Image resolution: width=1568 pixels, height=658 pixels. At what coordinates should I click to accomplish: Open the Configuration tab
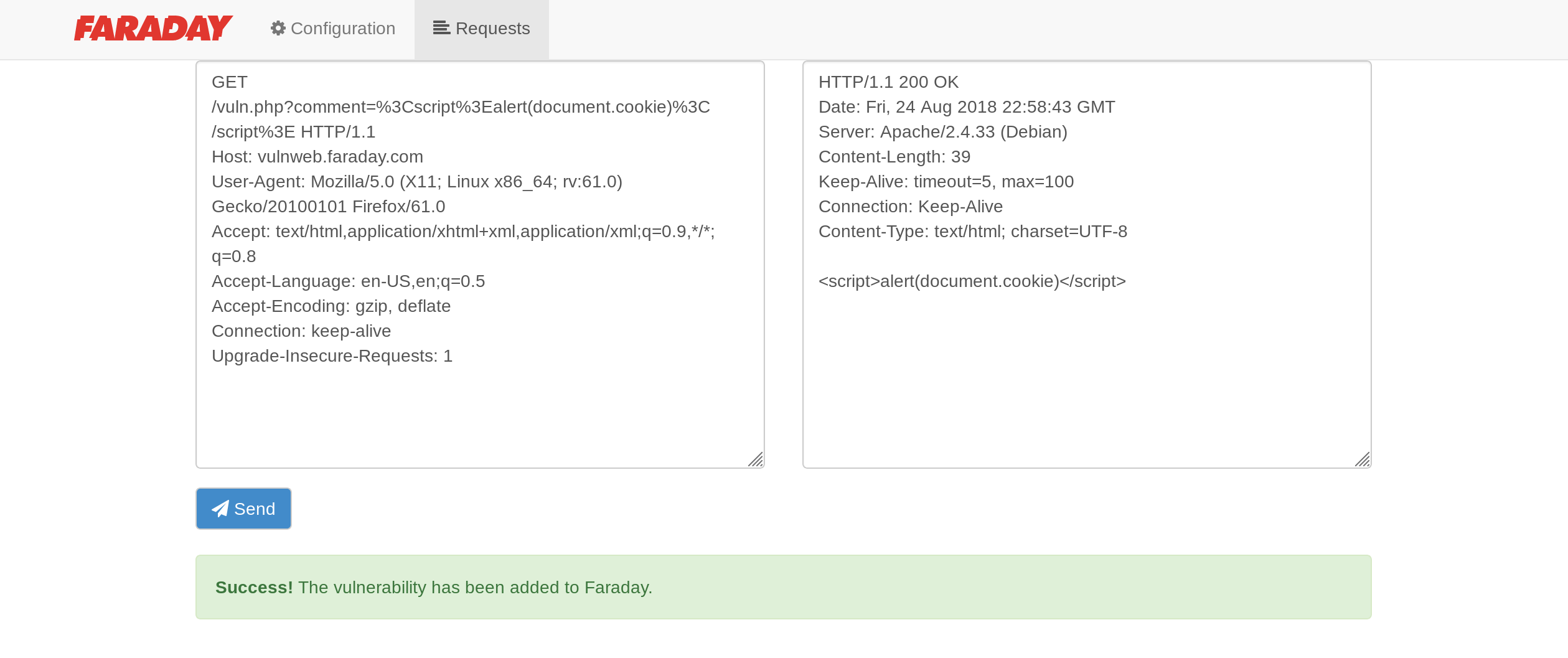[333, 29]
